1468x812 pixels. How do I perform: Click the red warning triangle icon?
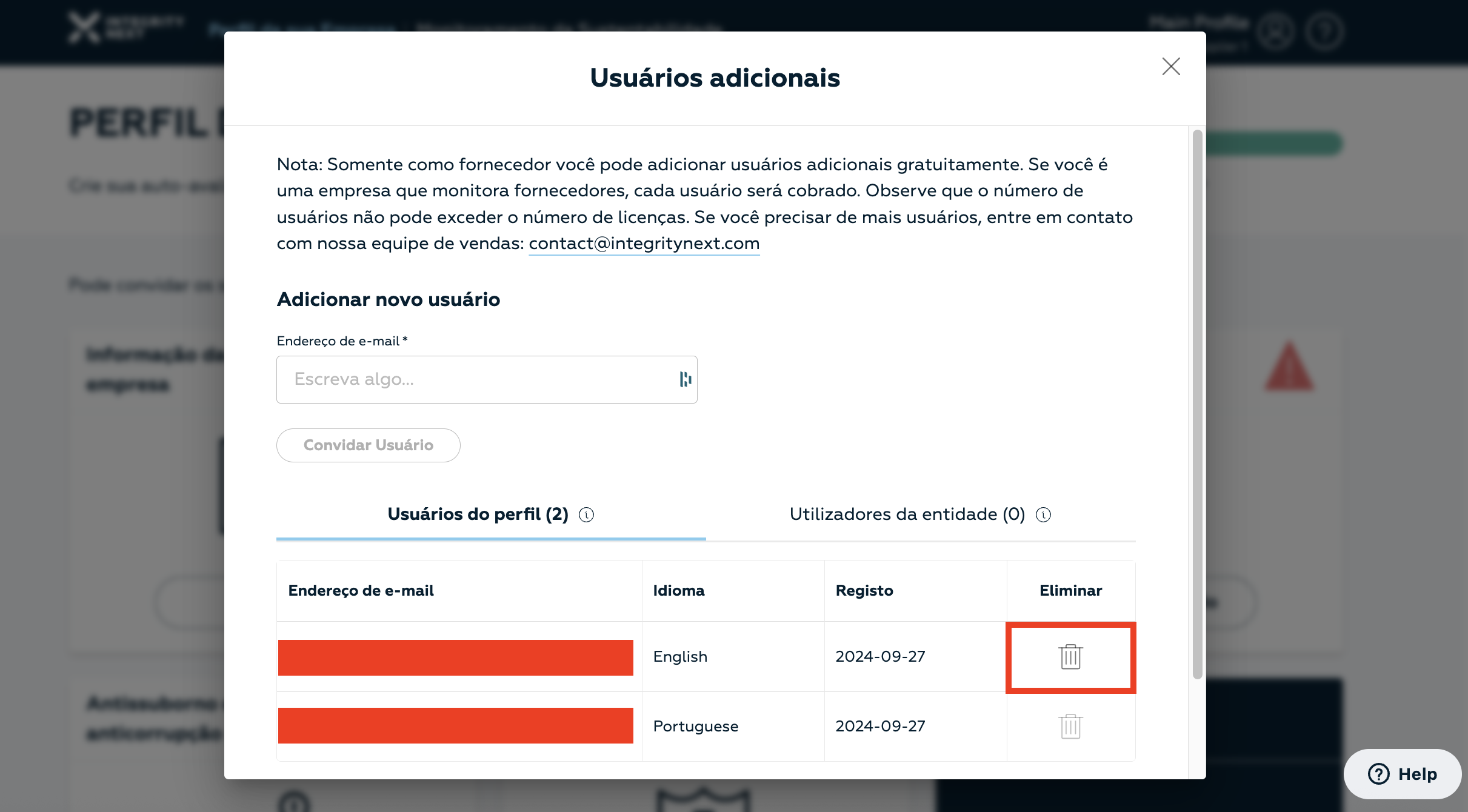(1289, 367)
